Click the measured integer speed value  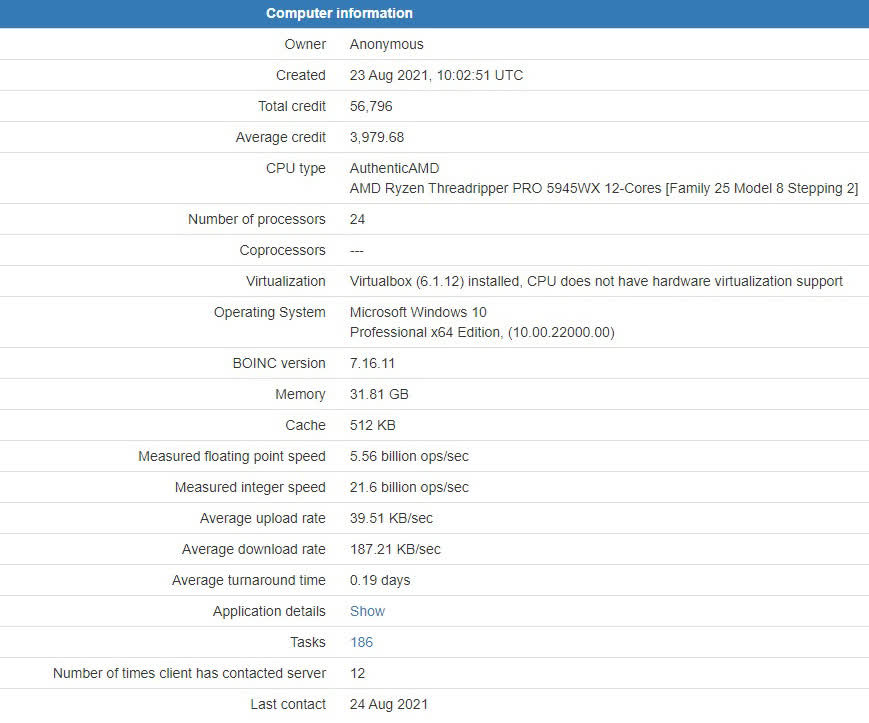click(409, 488)
